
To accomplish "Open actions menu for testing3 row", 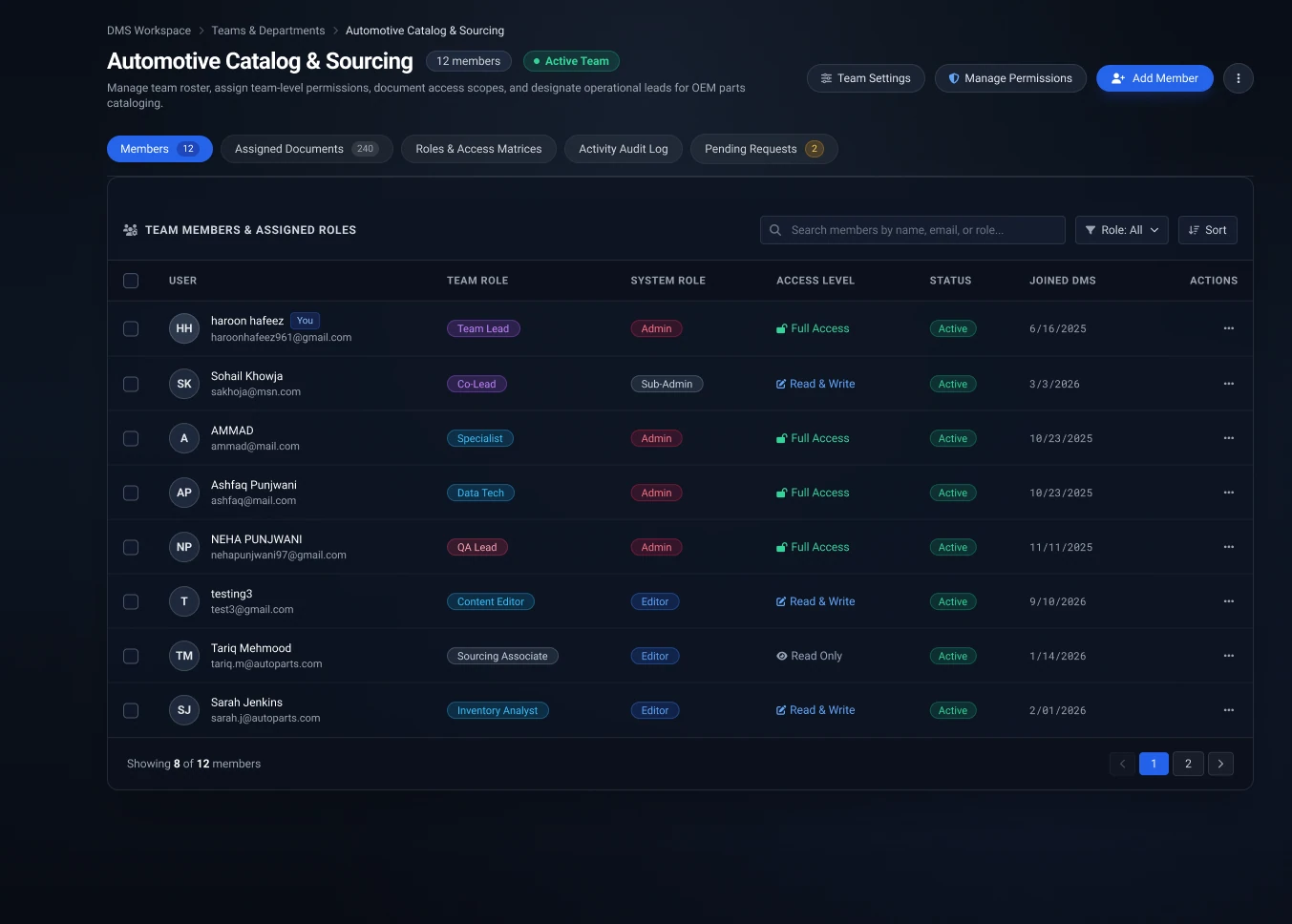I will click(x=1229, y=601).
